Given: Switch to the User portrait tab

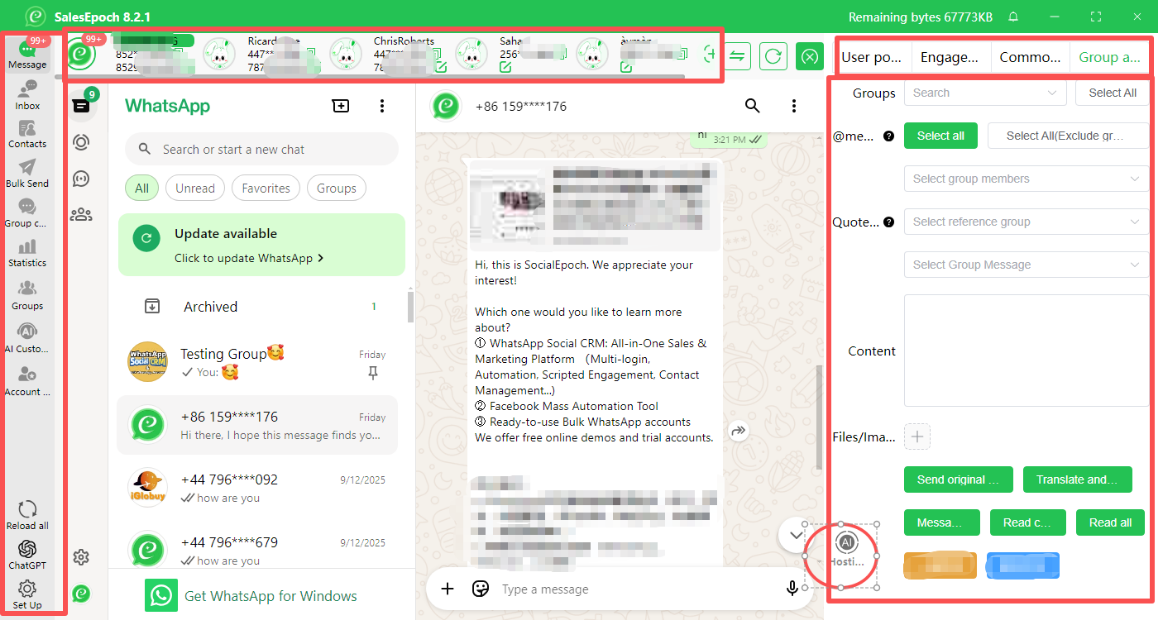Looking at the screenshot, I should click(871, 57).
